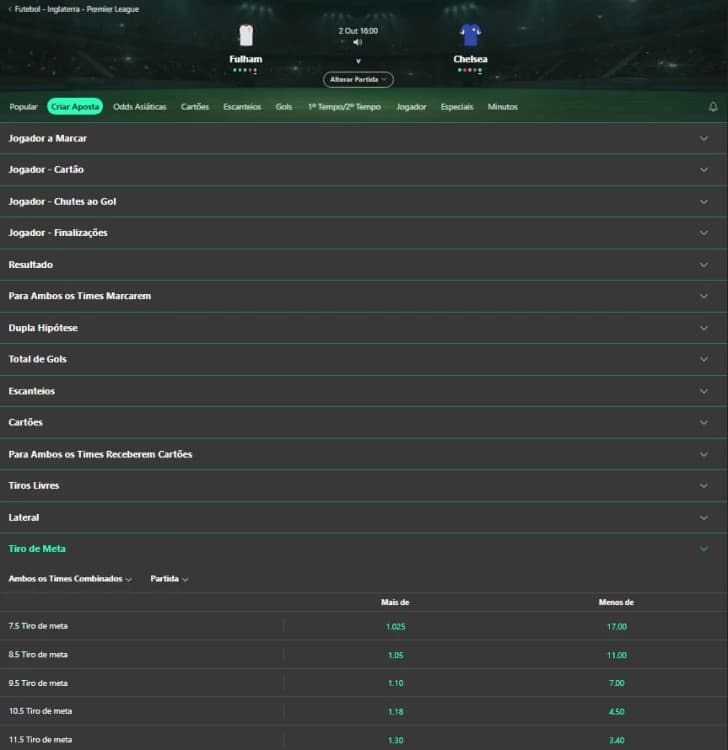Expand the Total de Gols section
Screen dimensions: 728x750
[364, 359]
